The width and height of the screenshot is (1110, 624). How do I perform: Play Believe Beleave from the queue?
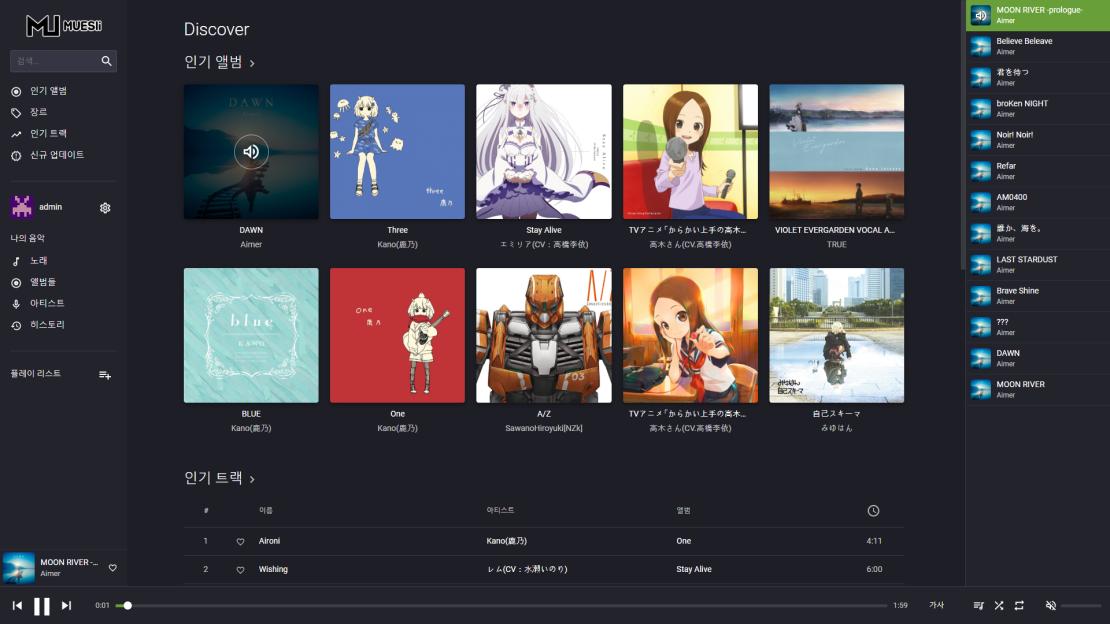1038,46
